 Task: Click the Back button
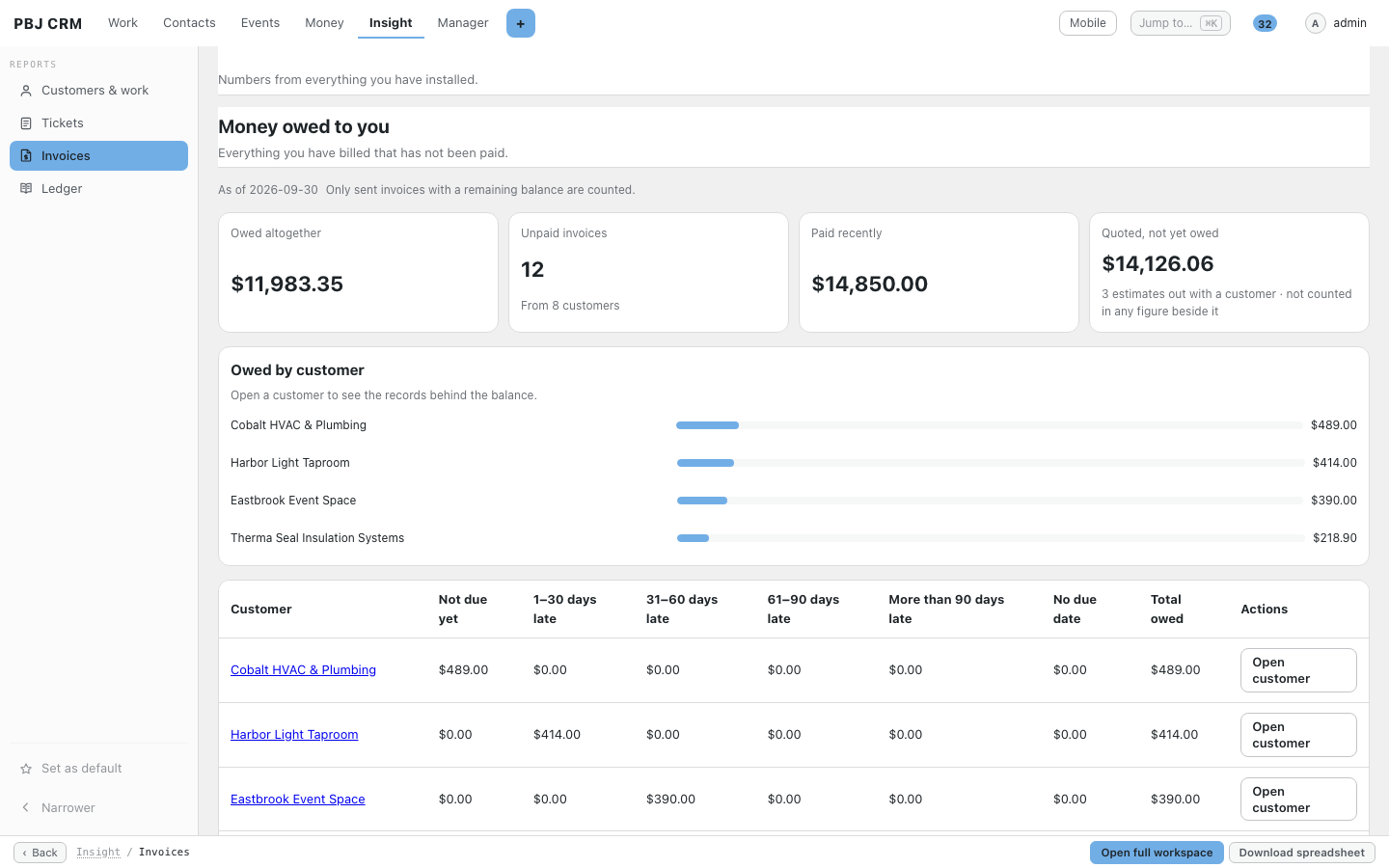[40, 853]
